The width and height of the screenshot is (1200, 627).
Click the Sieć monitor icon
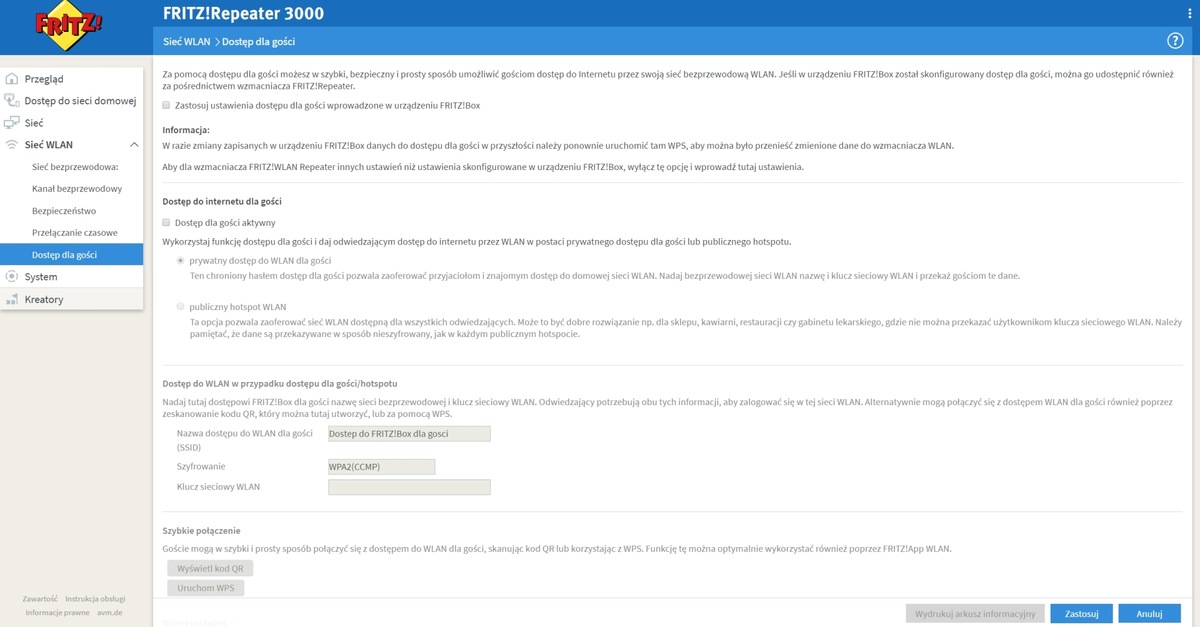pyautogui.click(x=12, y=122)
